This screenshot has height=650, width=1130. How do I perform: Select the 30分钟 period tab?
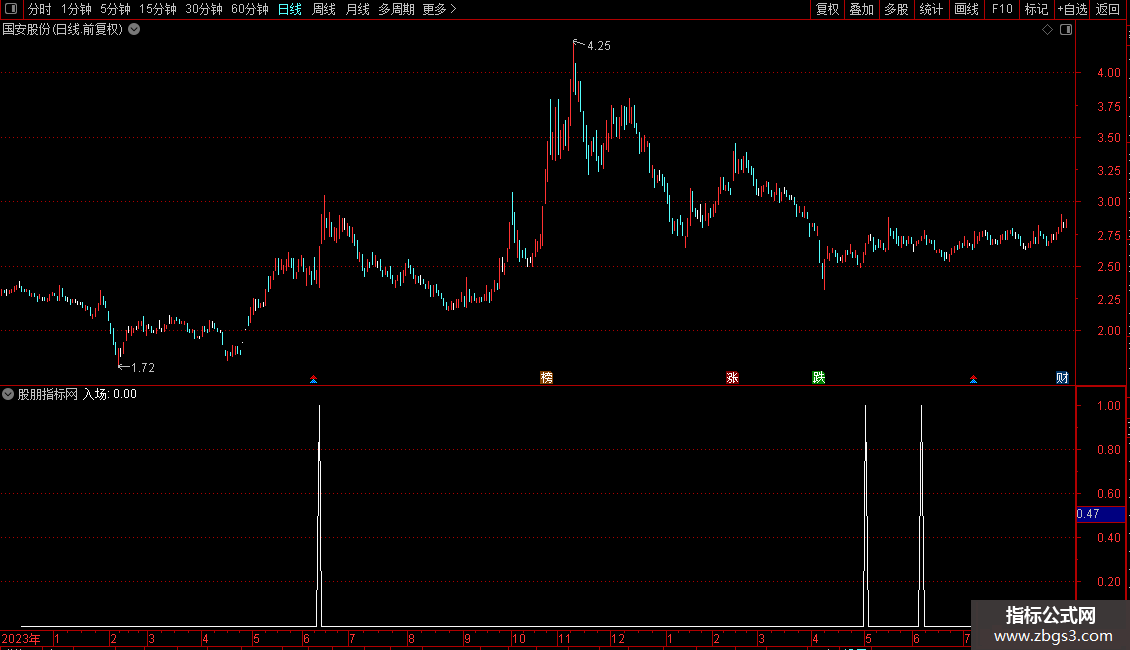coord(203,9)
